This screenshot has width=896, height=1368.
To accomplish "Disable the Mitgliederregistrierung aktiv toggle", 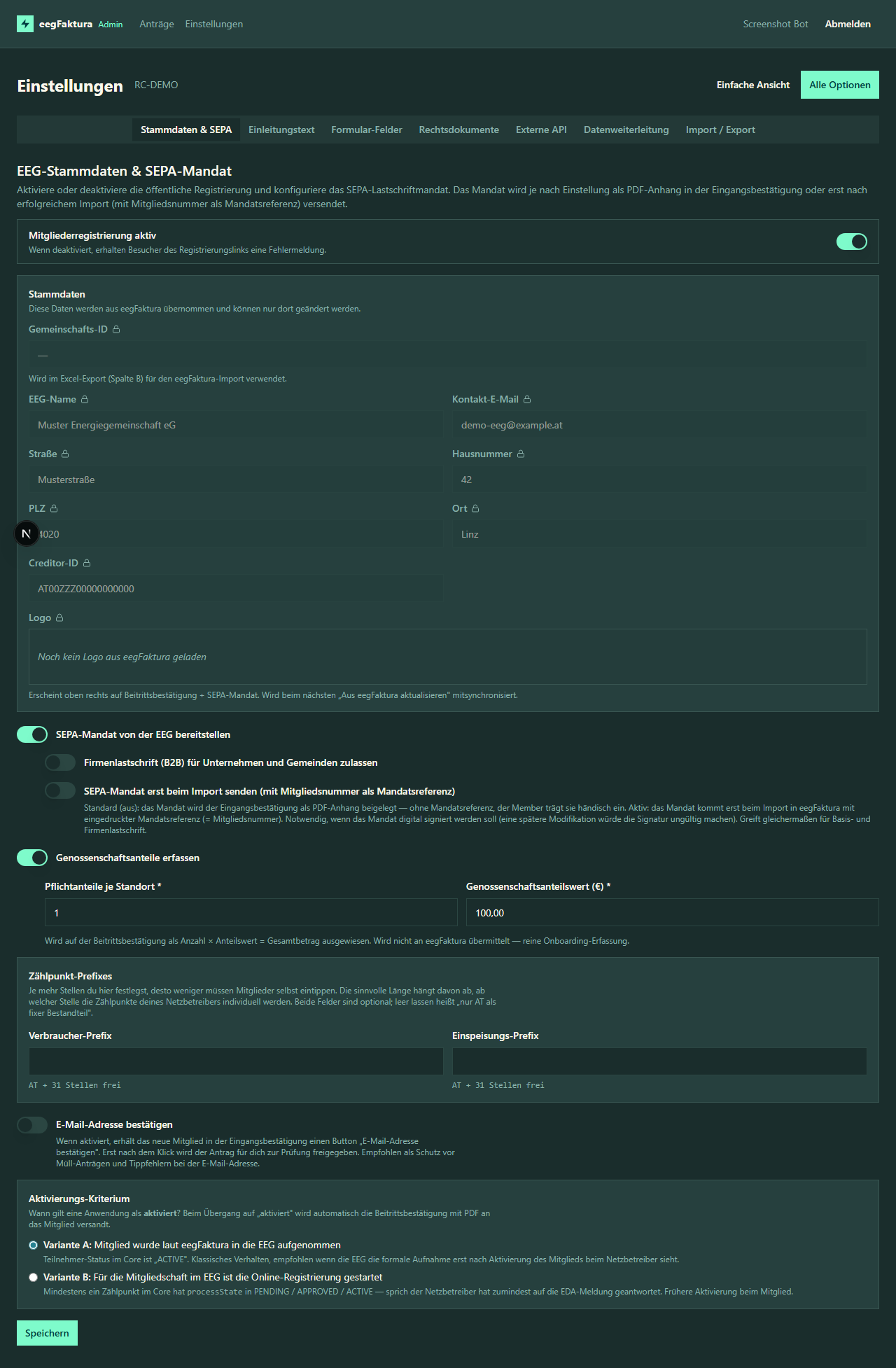I will [x=852, y=242].
